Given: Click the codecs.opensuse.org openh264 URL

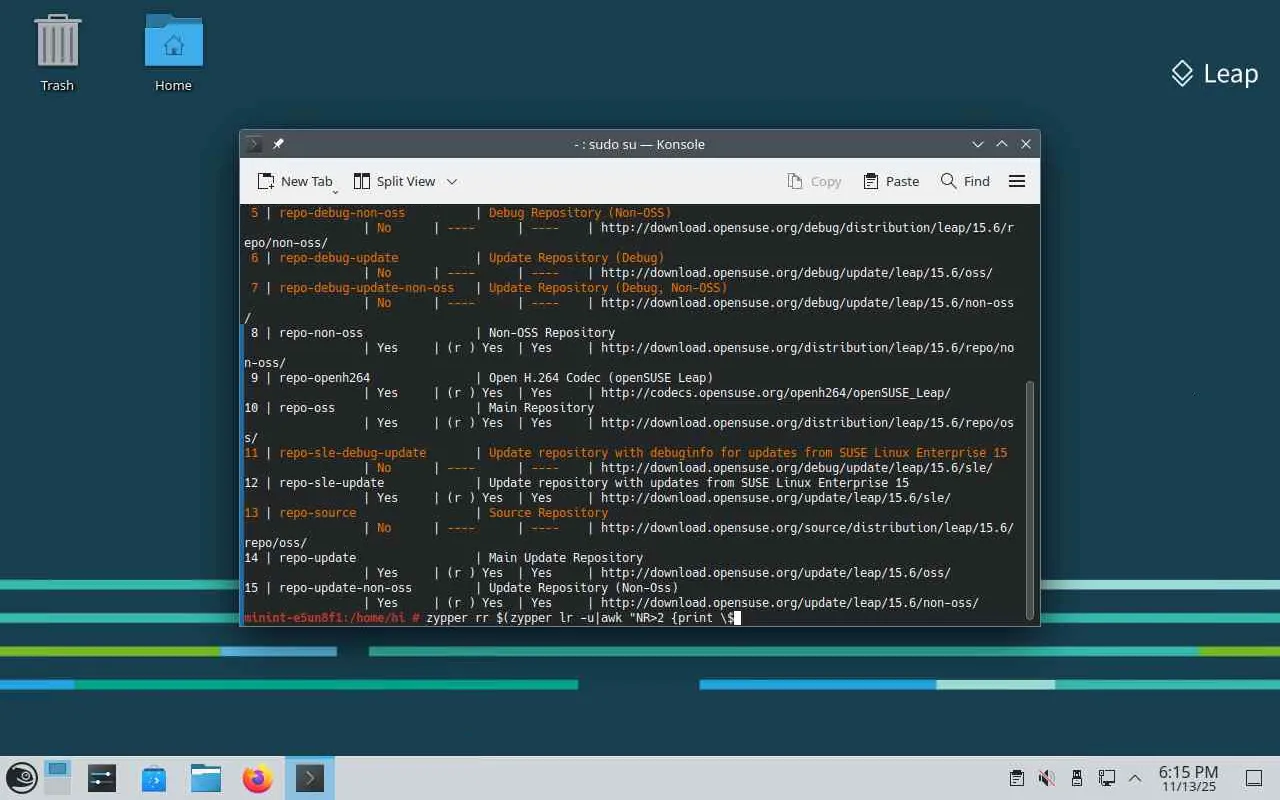Looking at the screenshot, I should (776, 393).
